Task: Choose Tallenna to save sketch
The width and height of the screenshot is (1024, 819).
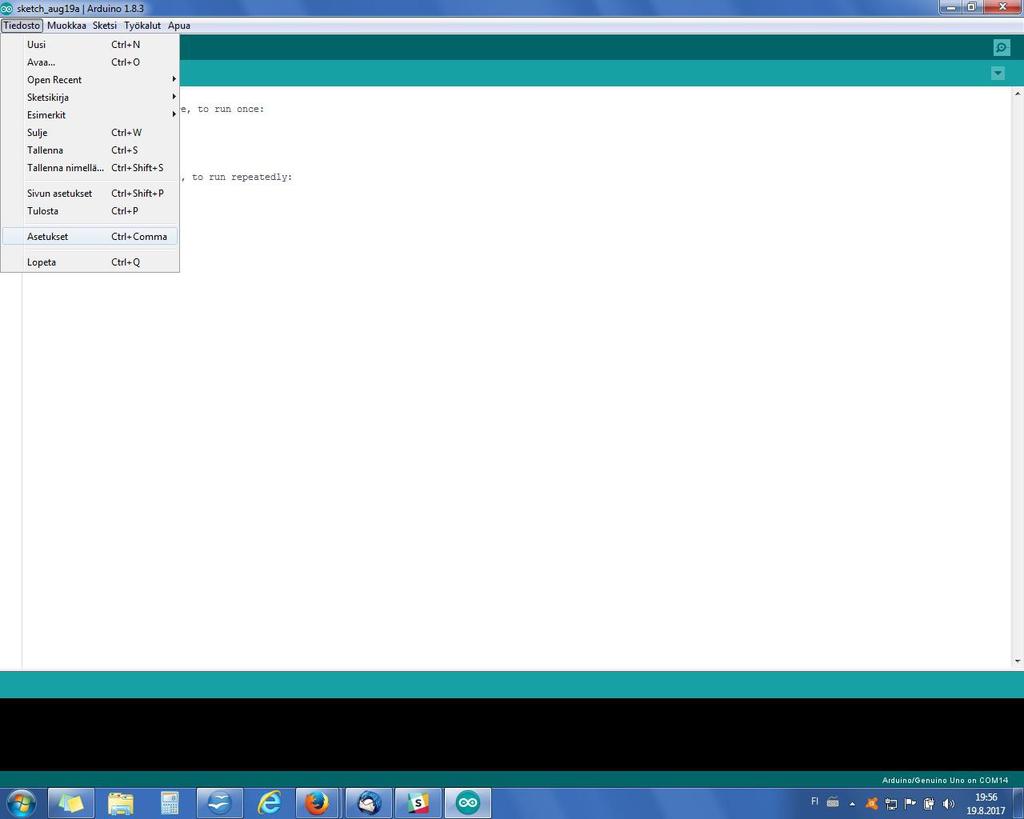Action: [x=90, y=150]
